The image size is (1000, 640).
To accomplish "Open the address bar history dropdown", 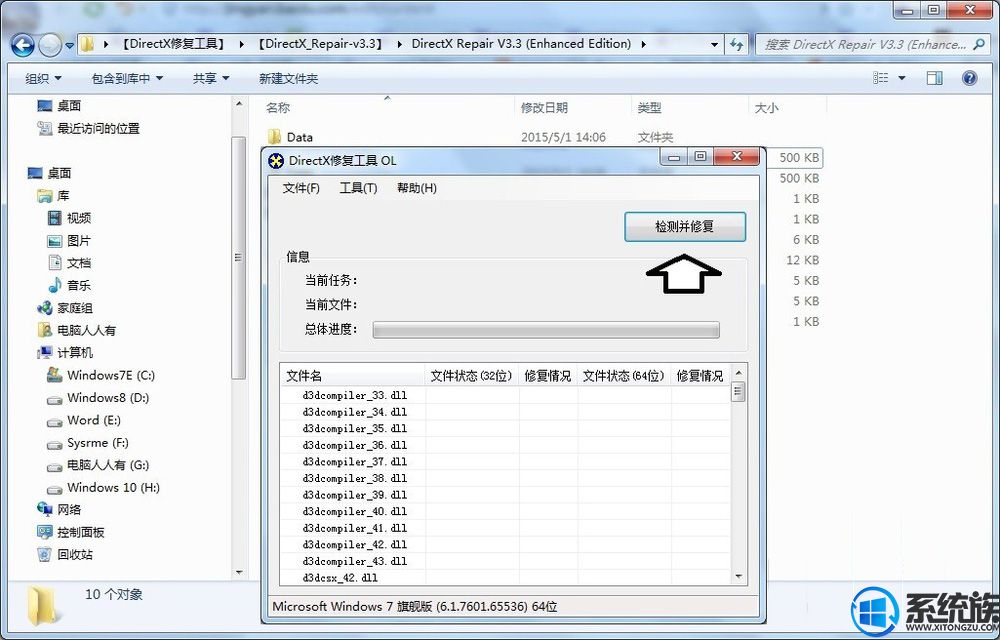I will [715, 45].
